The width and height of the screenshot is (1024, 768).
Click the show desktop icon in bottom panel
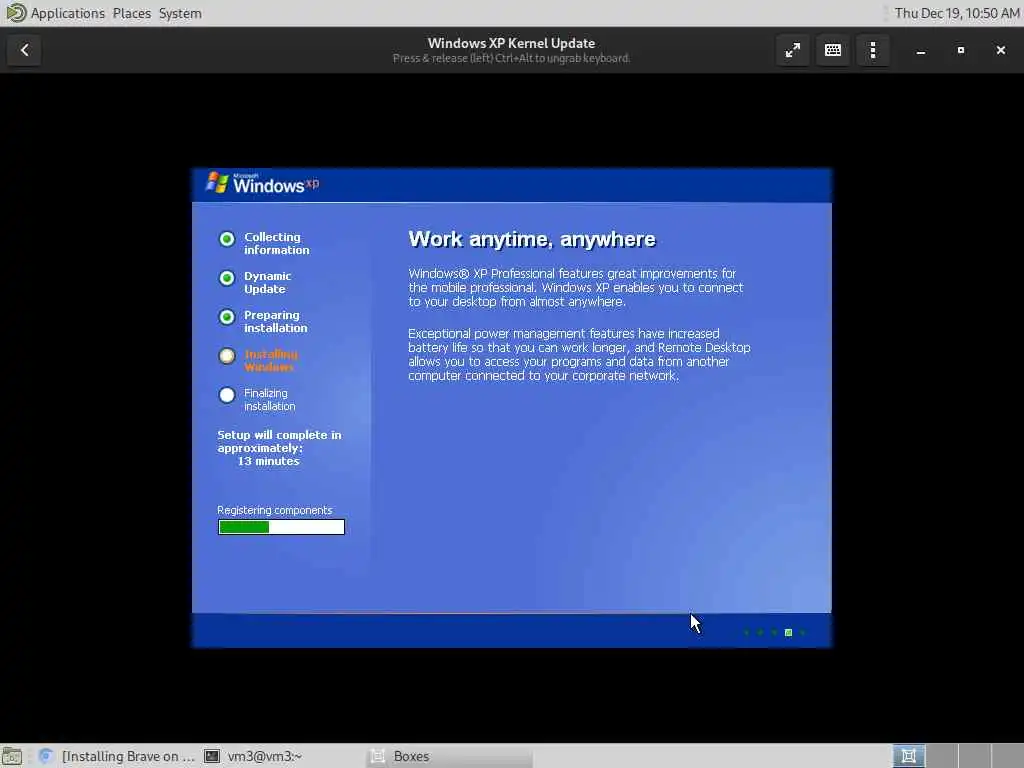12,756
